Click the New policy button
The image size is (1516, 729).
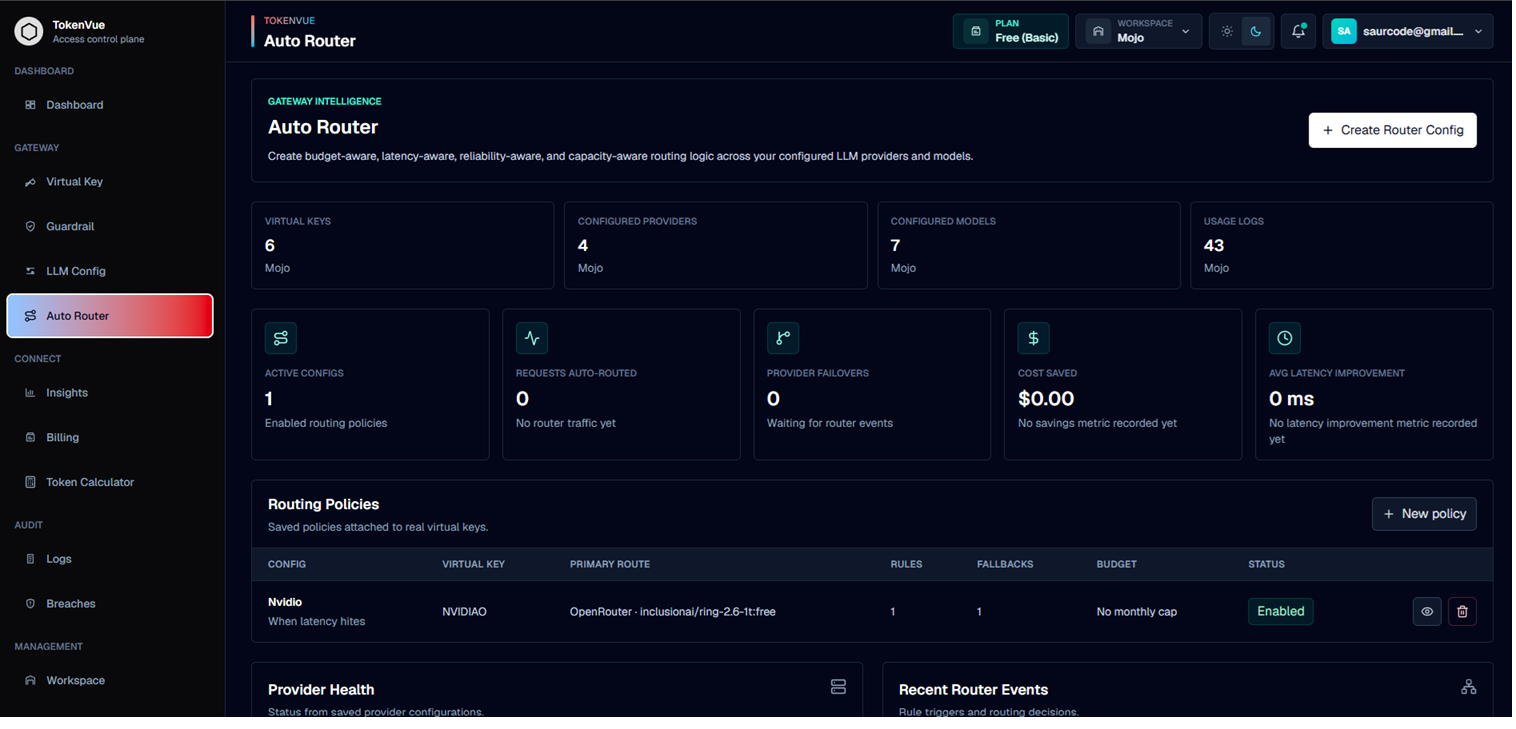click(1424, 514)
